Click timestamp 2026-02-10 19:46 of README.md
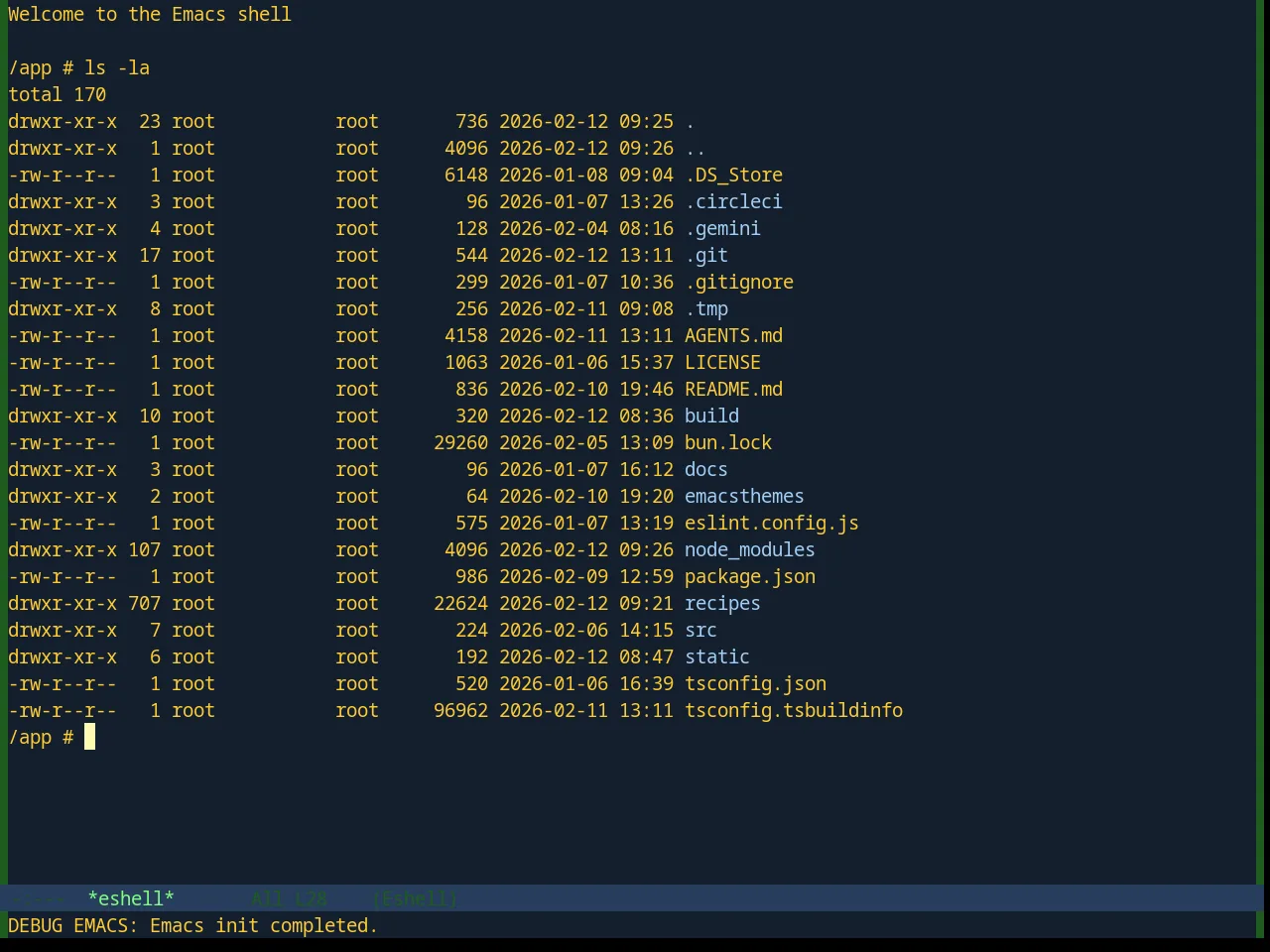1270x952 pixels. (x=586, y=389)
